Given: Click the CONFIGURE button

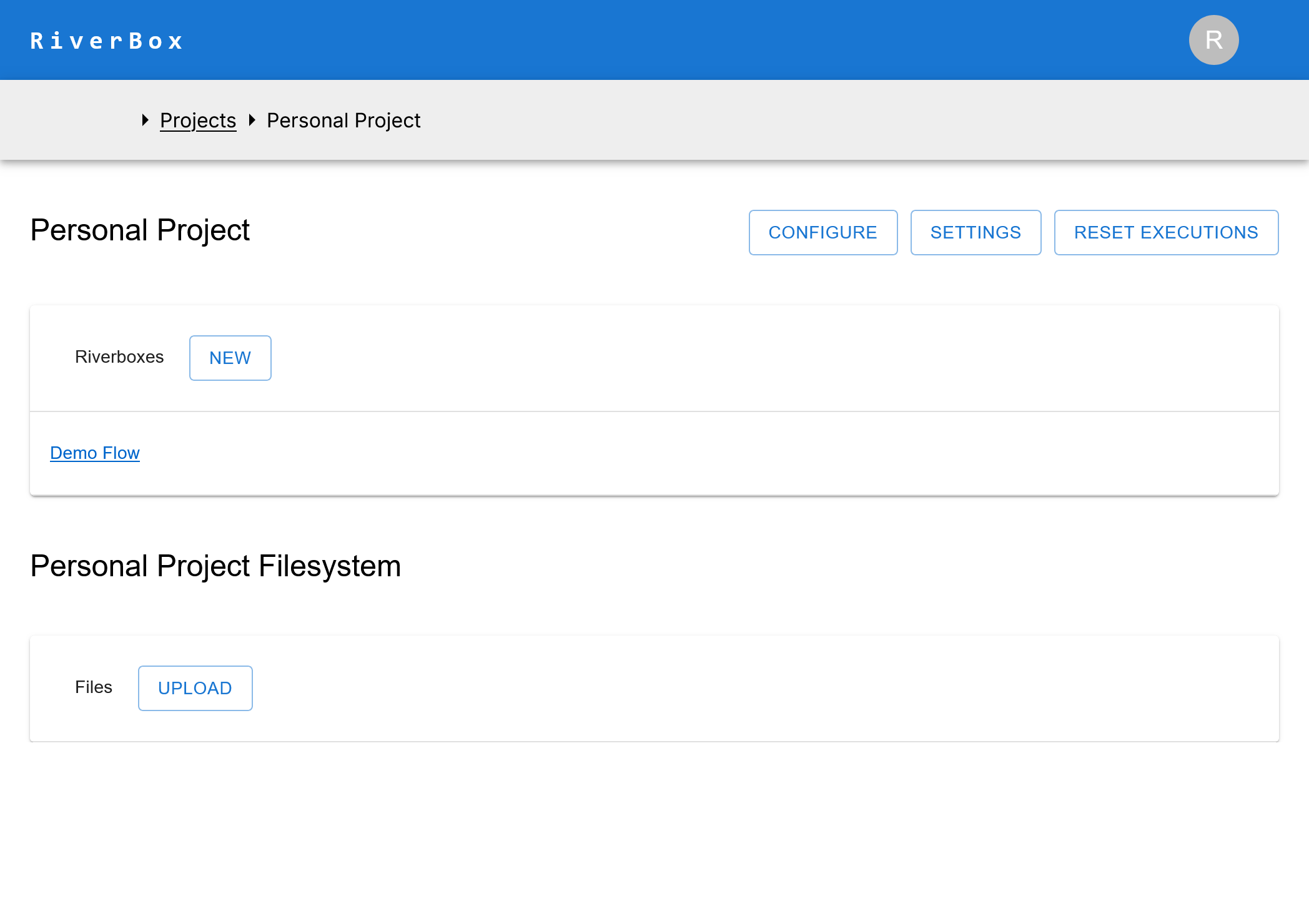Looking at the screenshot, I should point(823,232).
